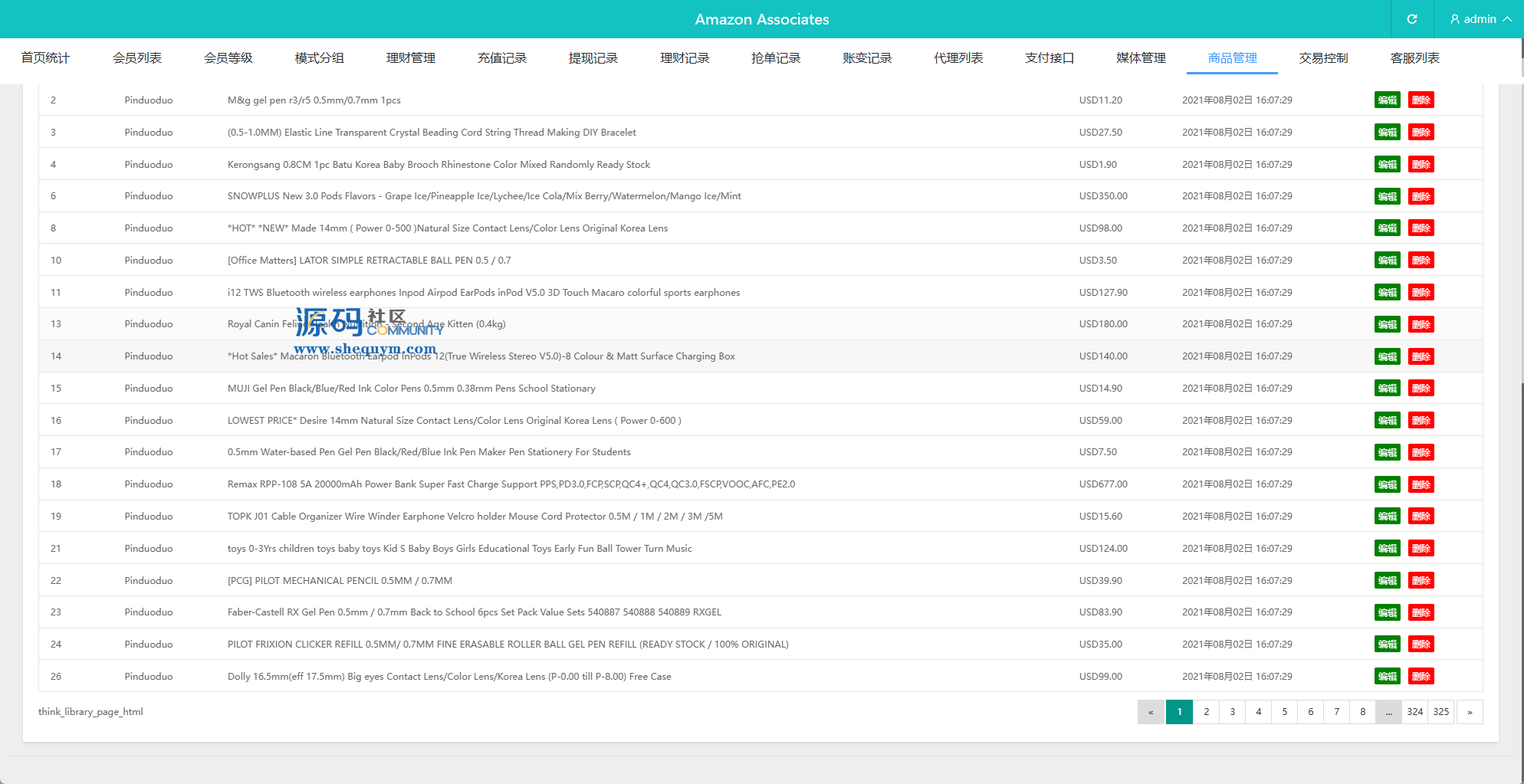1524x784 pixels.
Task: Click the next page arrow
Action: 1469,712
